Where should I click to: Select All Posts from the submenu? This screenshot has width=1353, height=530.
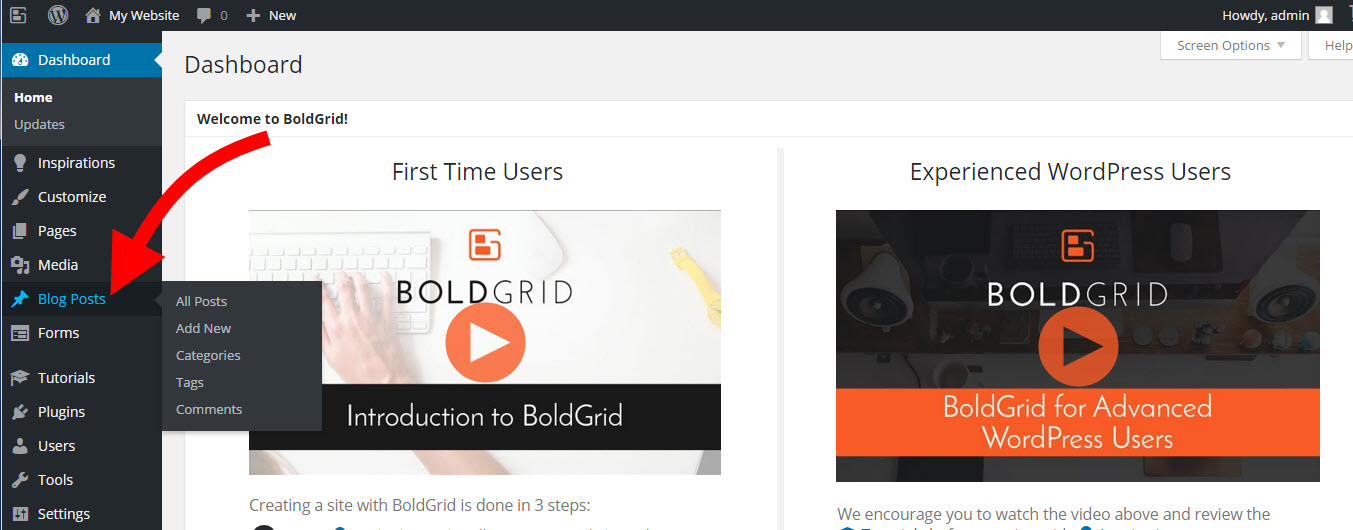click(201, 301)
